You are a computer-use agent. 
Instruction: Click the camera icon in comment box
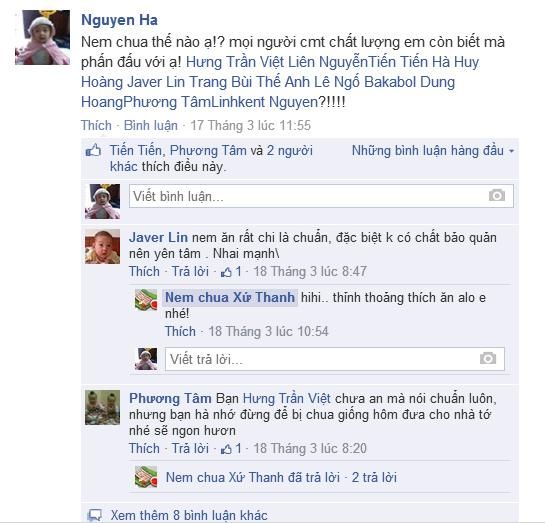click(x=497, y=196)
